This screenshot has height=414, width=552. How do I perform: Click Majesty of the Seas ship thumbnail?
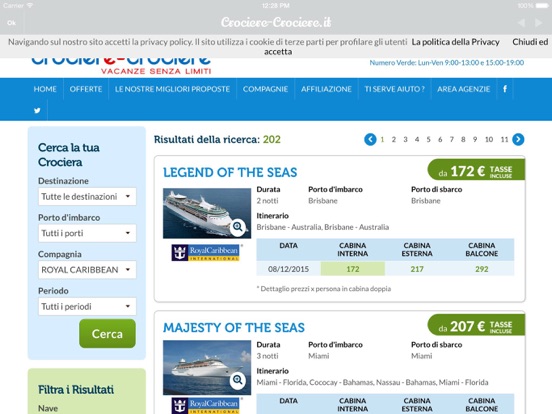pos(207,367)
